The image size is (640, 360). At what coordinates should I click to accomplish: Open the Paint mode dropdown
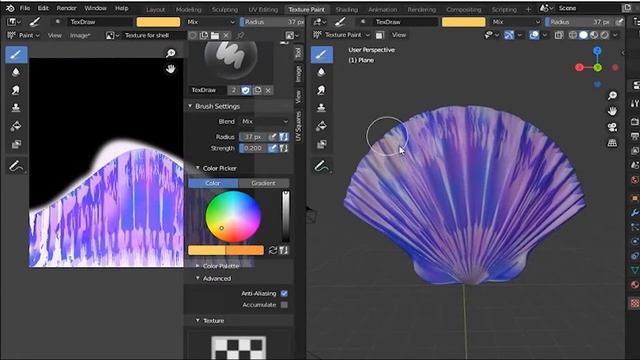(23, 36)
